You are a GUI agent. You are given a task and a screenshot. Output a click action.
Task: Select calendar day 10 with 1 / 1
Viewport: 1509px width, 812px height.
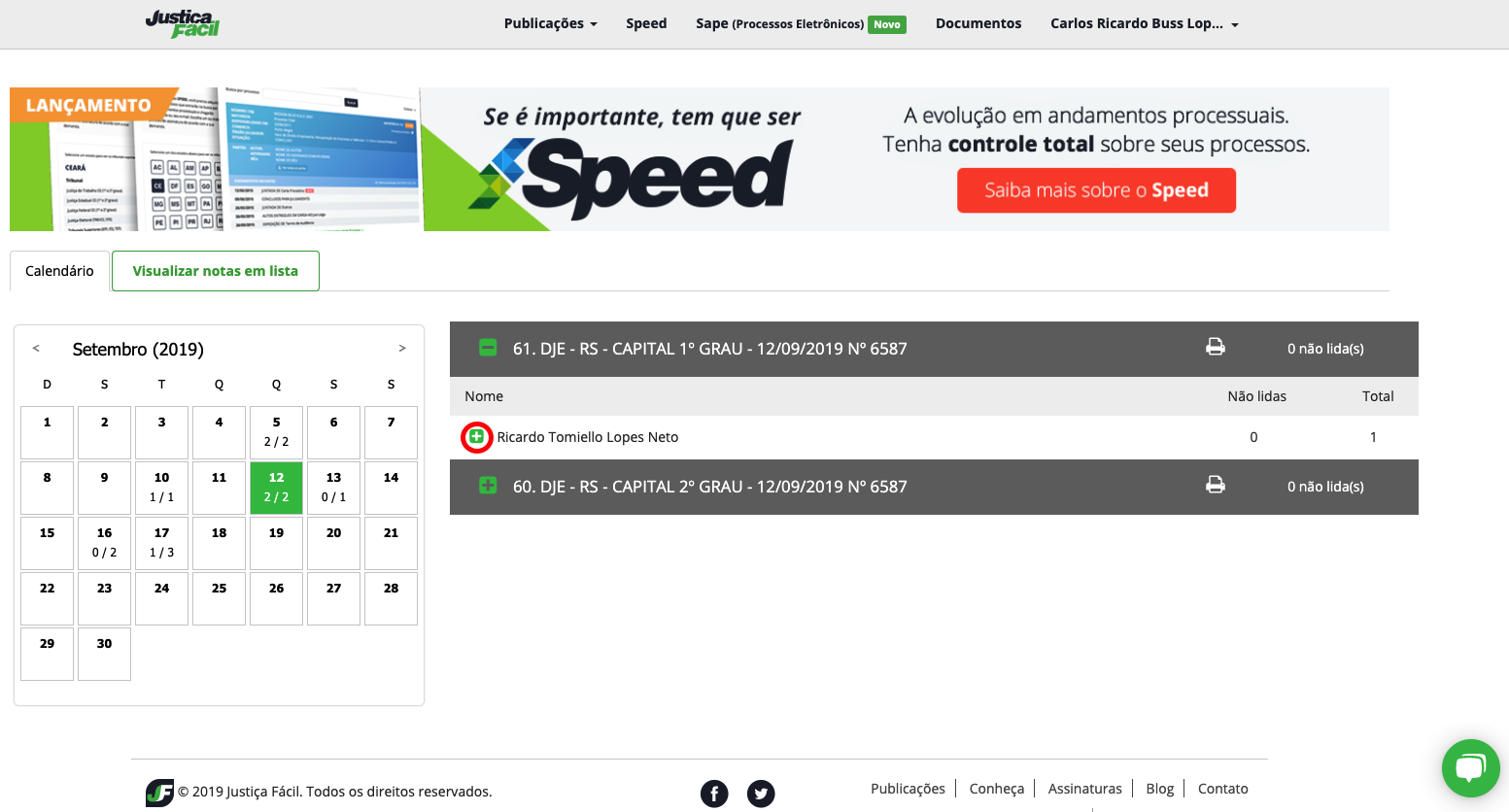pos(161,488)
